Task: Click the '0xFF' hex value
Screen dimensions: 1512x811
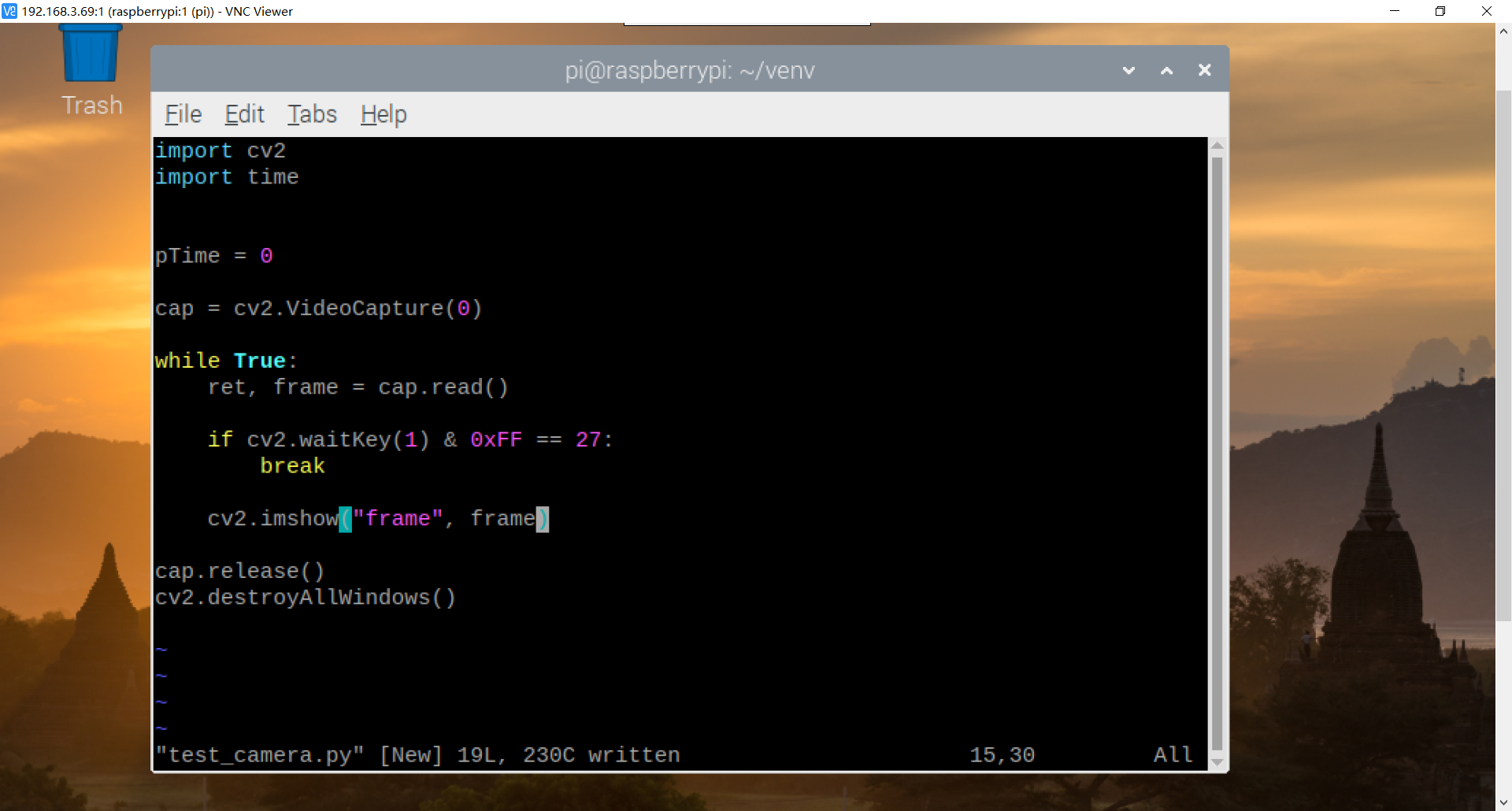Action: [x=496, y=440]
